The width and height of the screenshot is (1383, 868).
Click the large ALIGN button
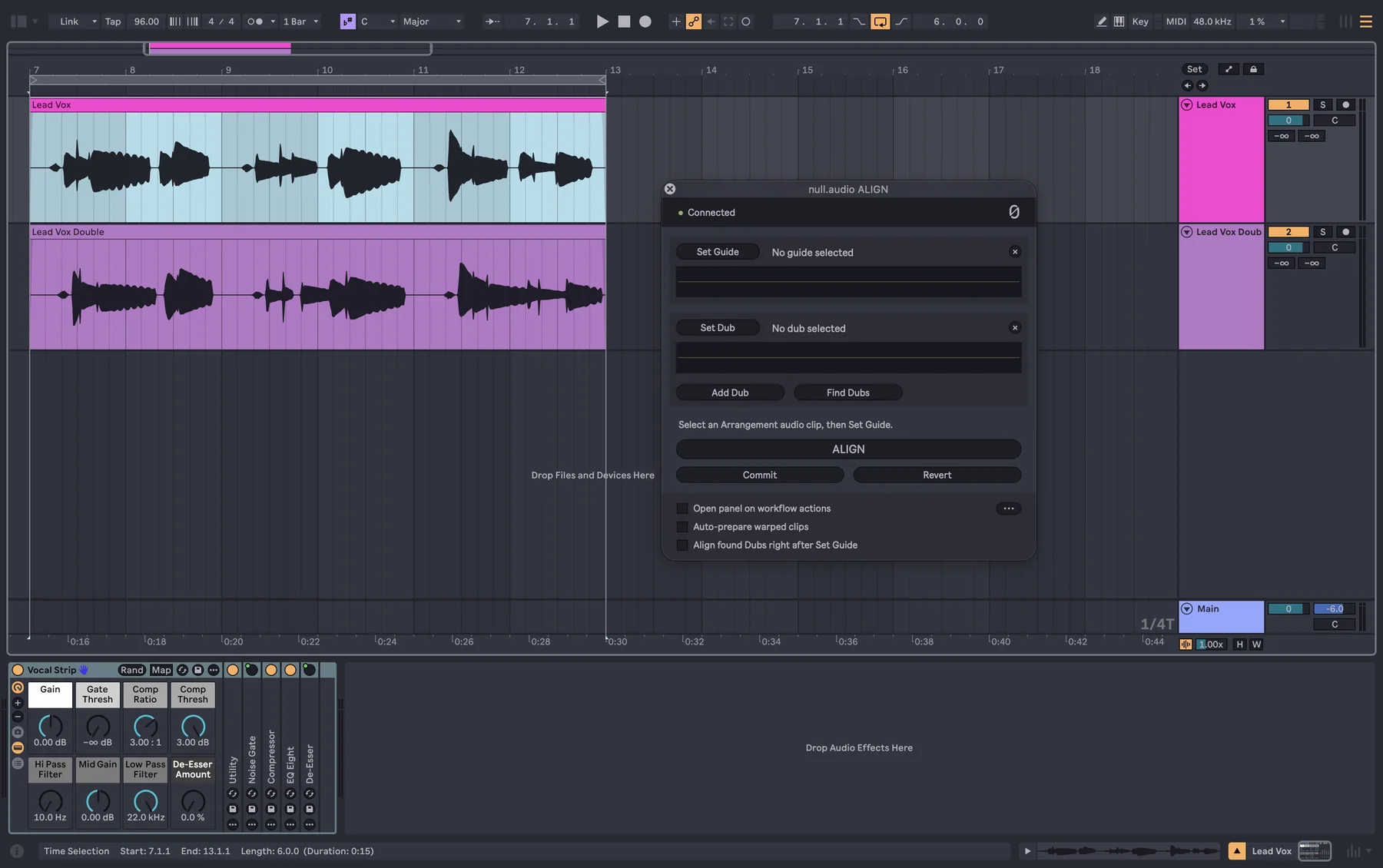pos(848,449)
